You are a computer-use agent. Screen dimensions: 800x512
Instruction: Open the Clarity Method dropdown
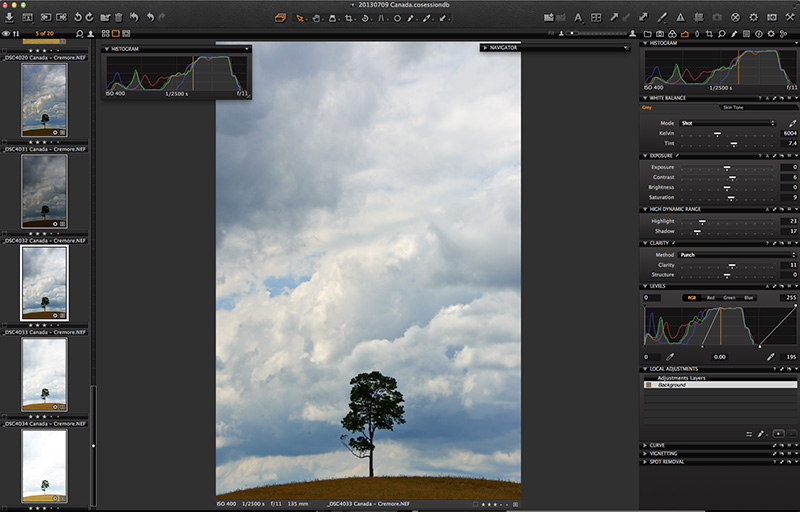tap(735, 255)
